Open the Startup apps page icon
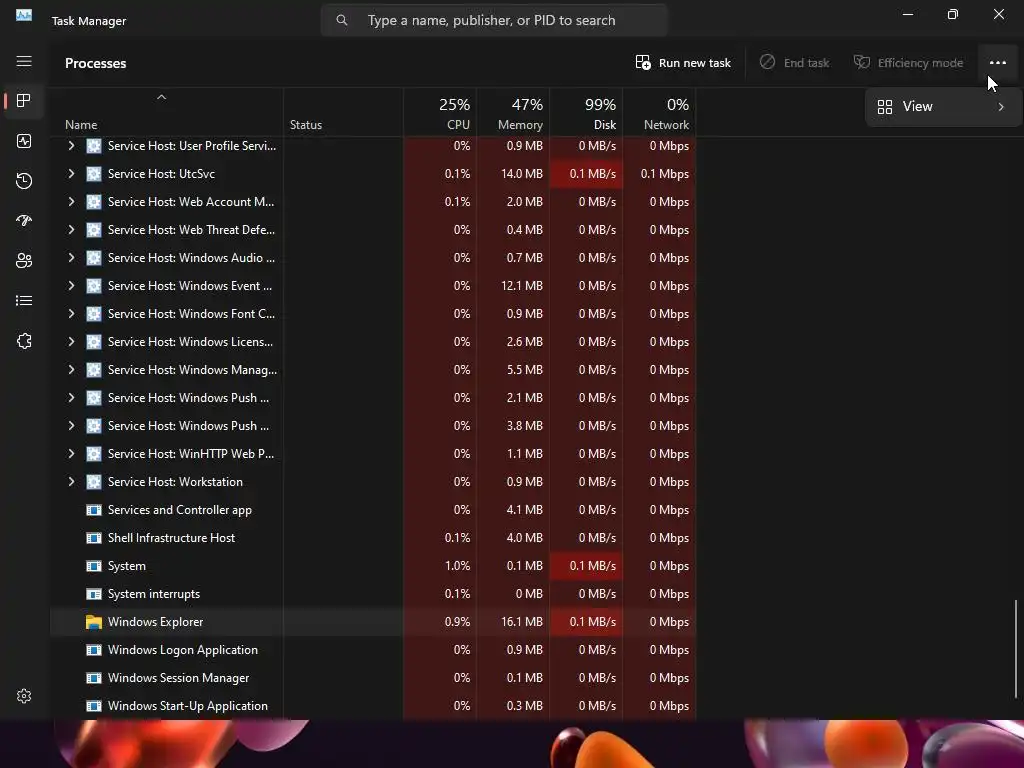 [x=24, y=221]
